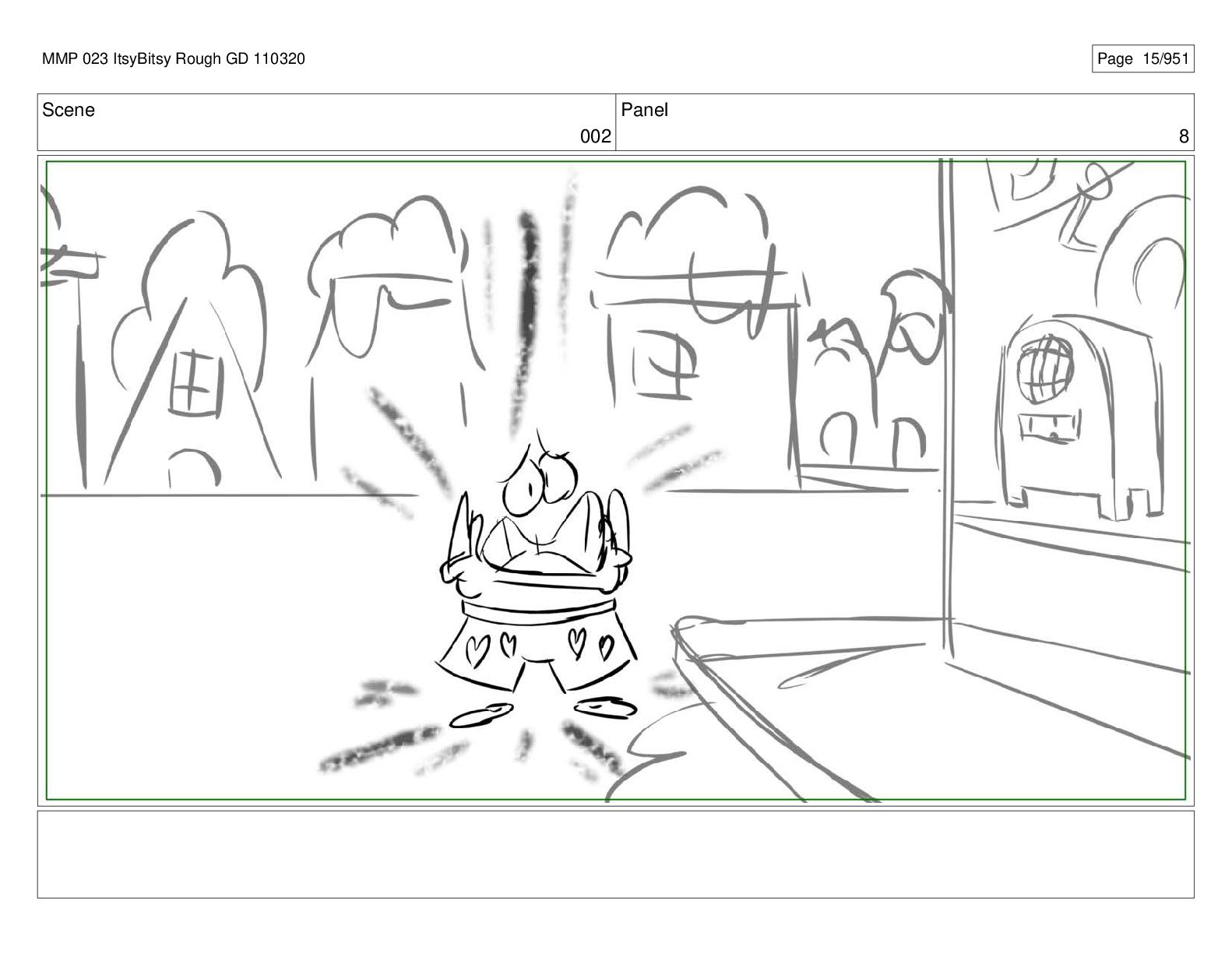
Task: Click the 'Scene' label
Action: (x=69, y=110)
